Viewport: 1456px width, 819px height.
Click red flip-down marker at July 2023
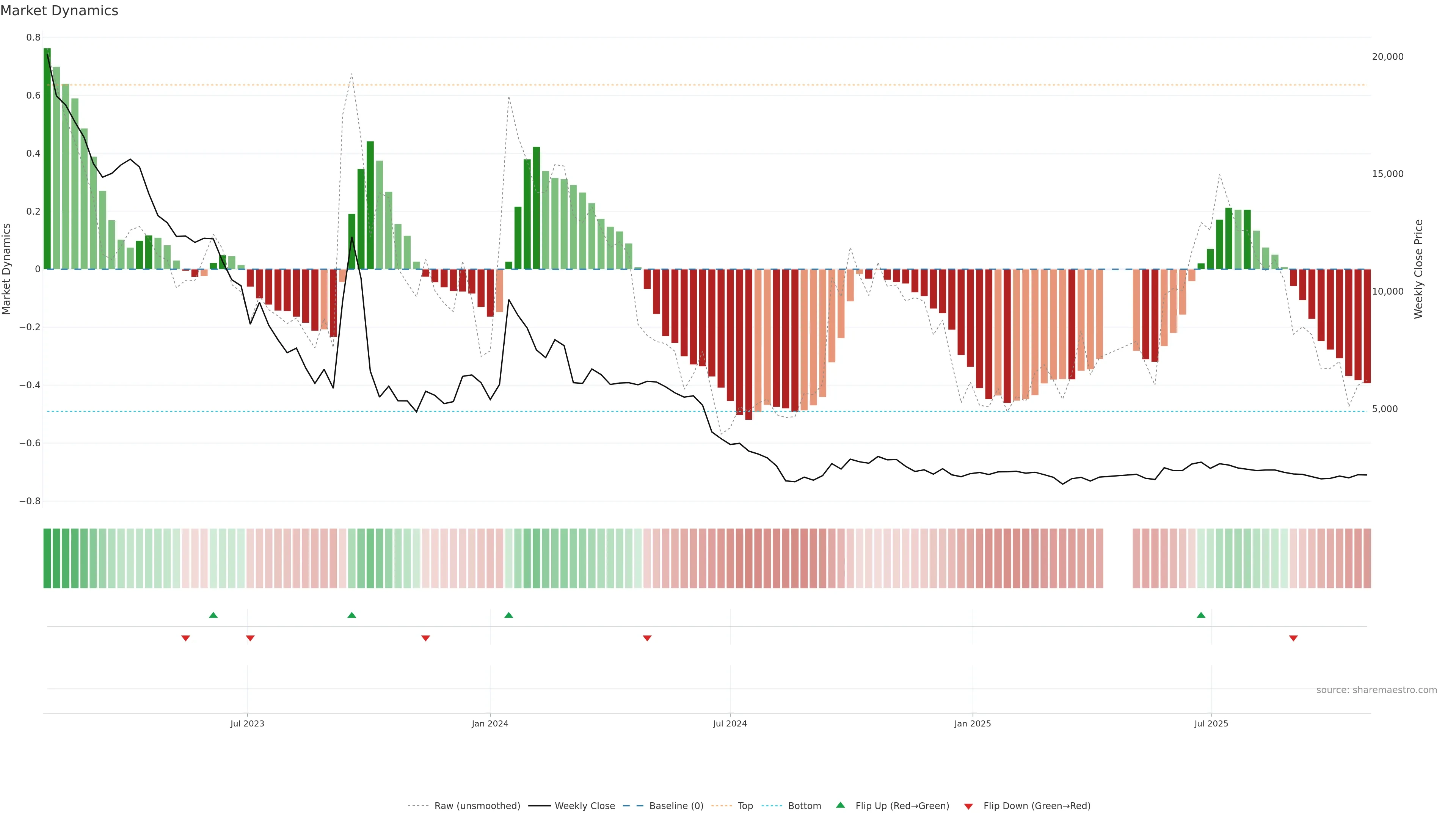tap(250, 638)
